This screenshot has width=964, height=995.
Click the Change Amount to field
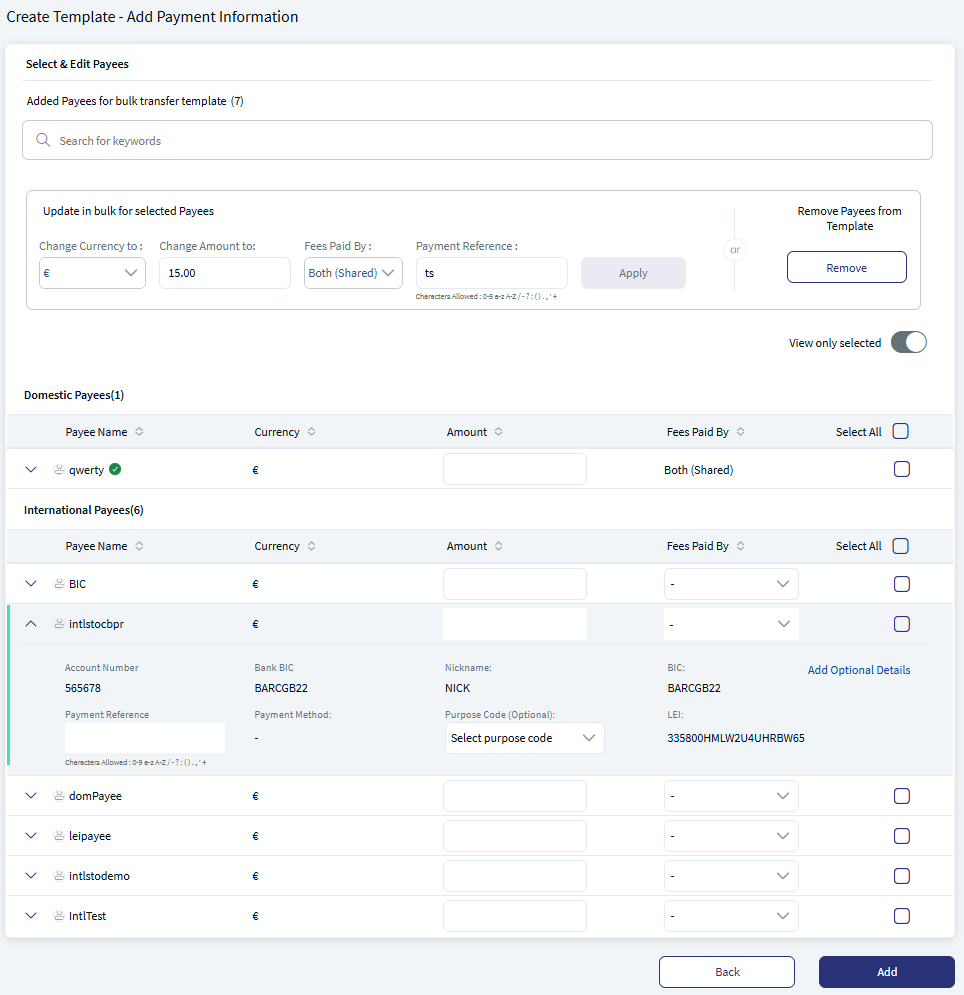pos(225,273)
